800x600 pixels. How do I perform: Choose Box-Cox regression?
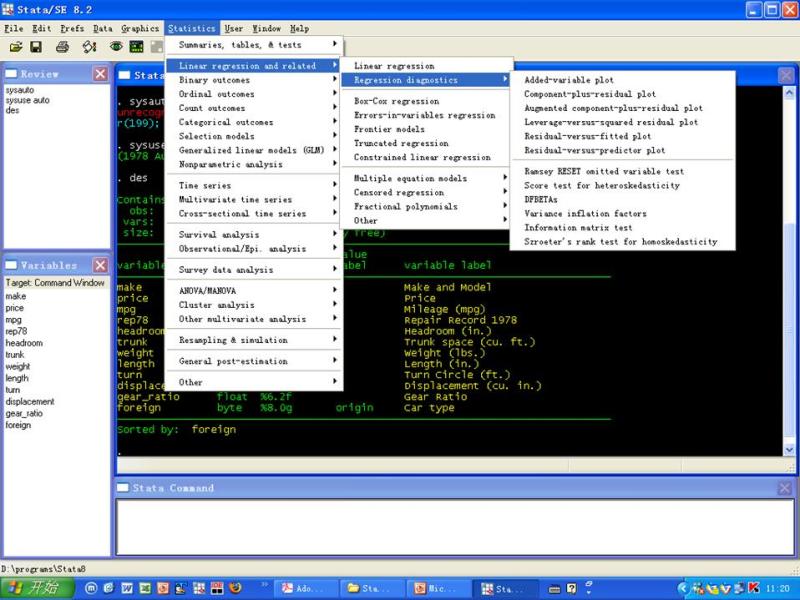click(427, 101)
